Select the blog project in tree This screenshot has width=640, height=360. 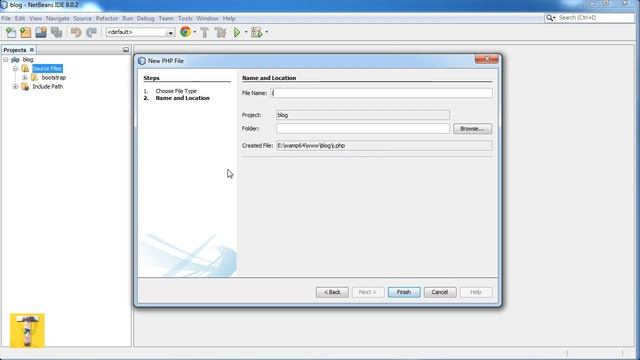coord(28,60)
